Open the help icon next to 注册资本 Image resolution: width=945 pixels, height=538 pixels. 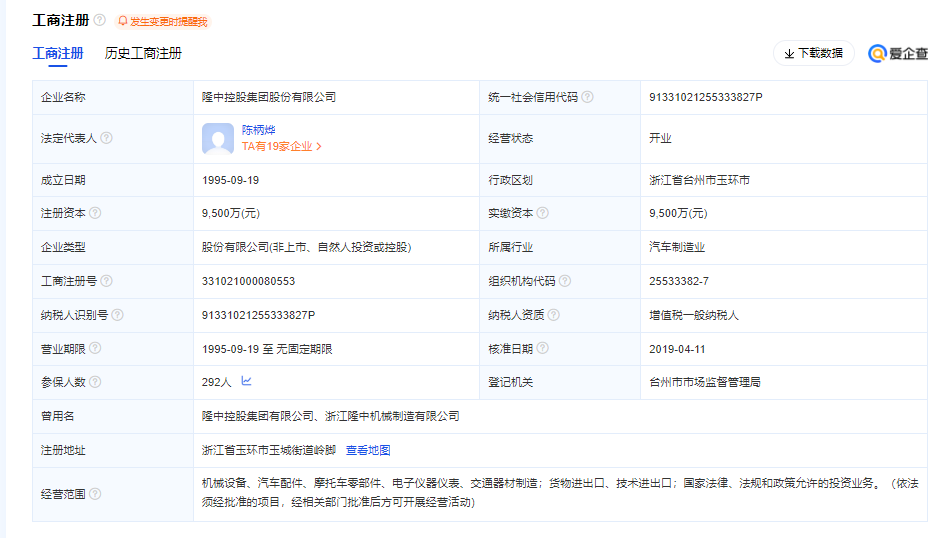pyautogui.click(x=95, y=213)
